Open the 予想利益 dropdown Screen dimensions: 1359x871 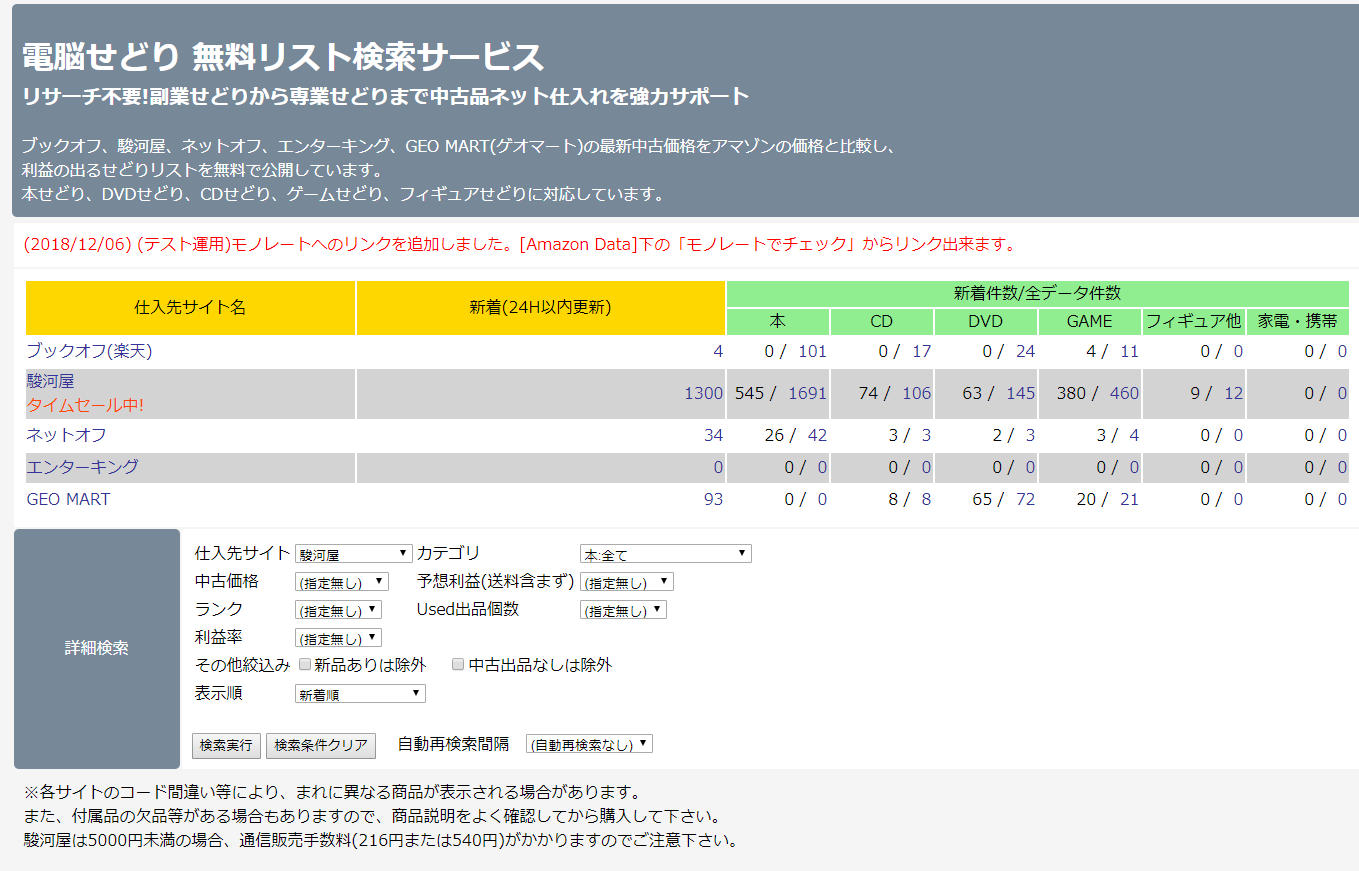pos(626,582)
